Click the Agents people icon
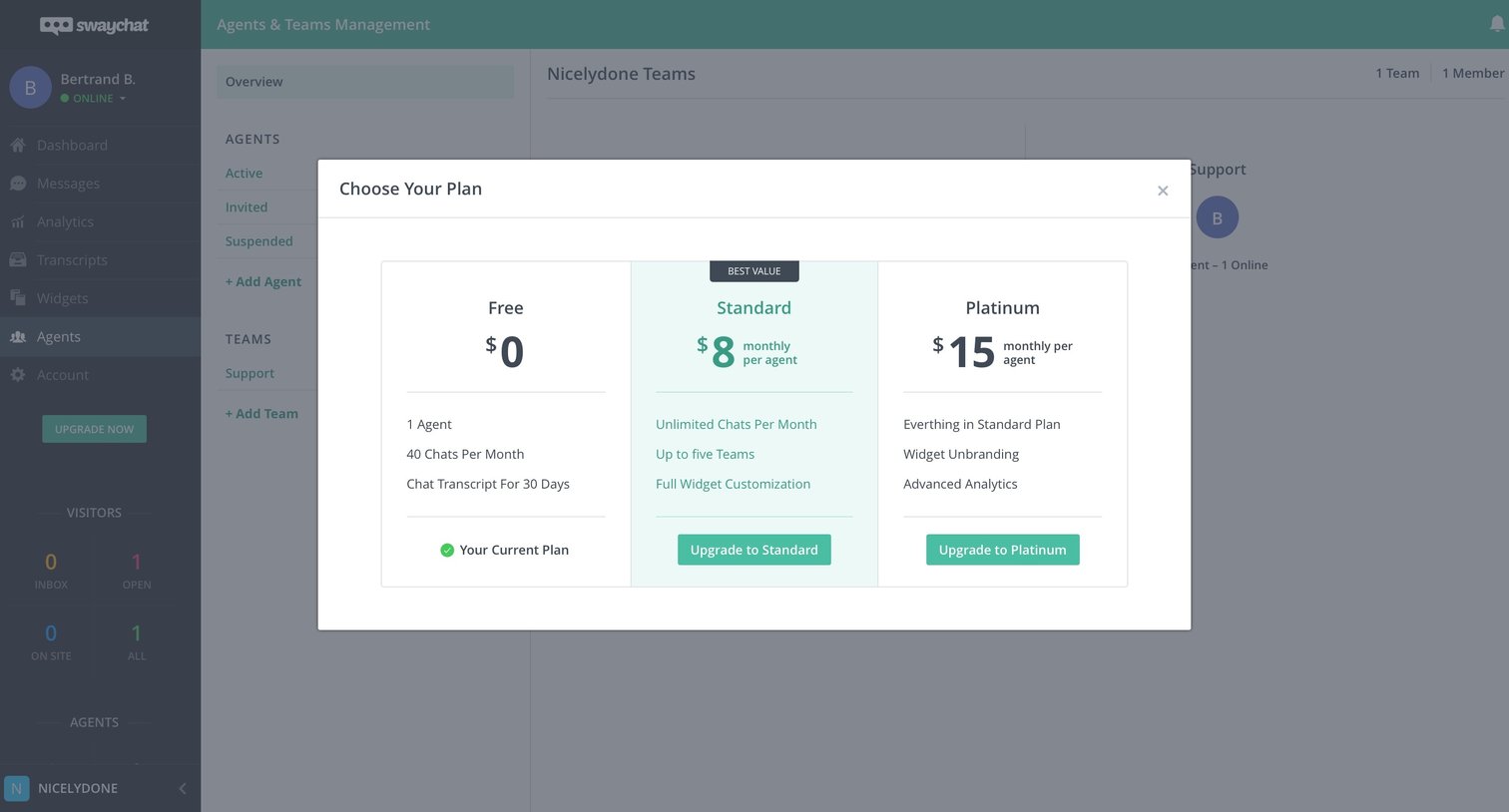 coord(18,336)
